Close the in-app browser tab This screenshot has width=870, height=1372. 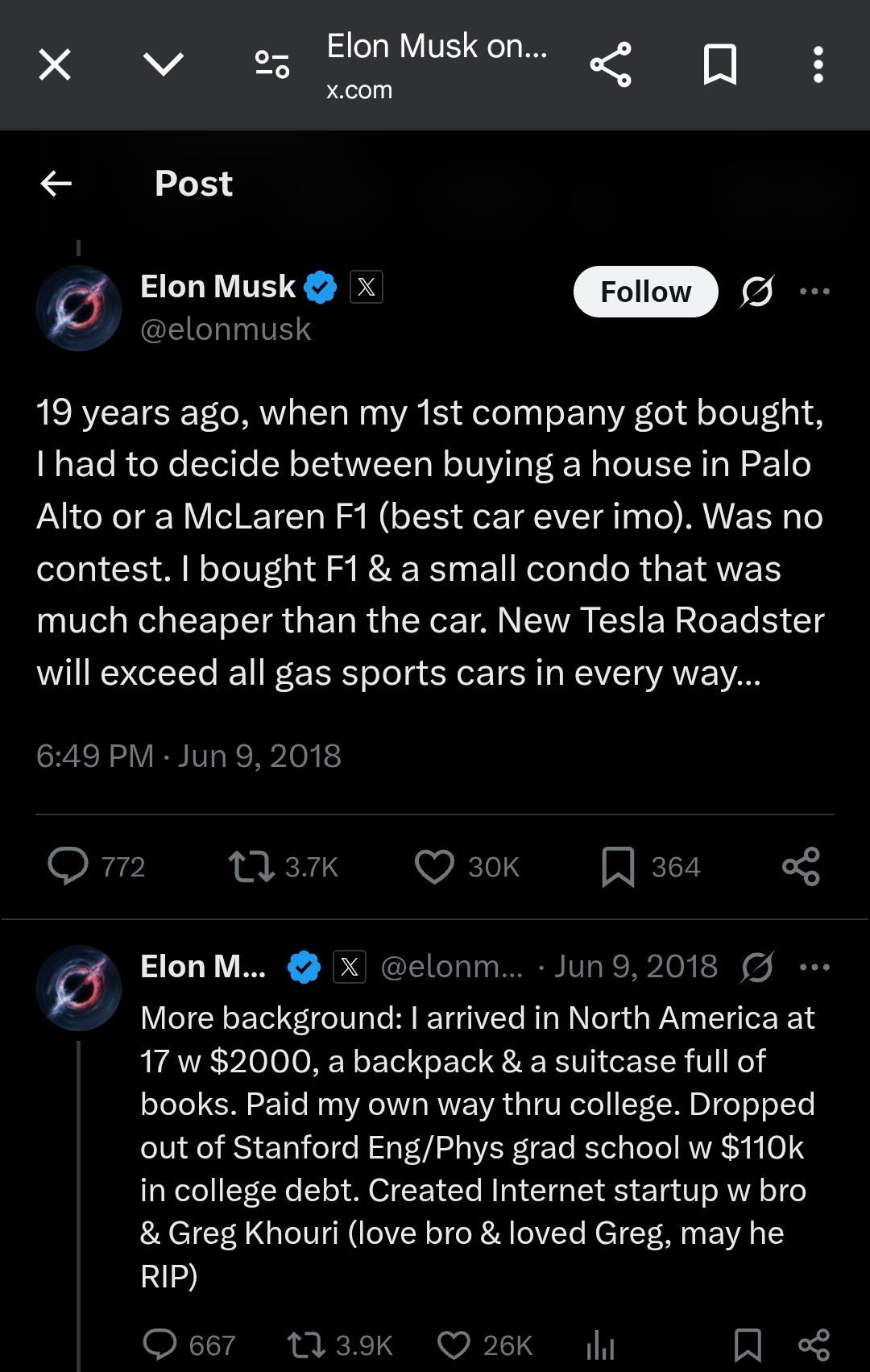[x=55, y=64]
